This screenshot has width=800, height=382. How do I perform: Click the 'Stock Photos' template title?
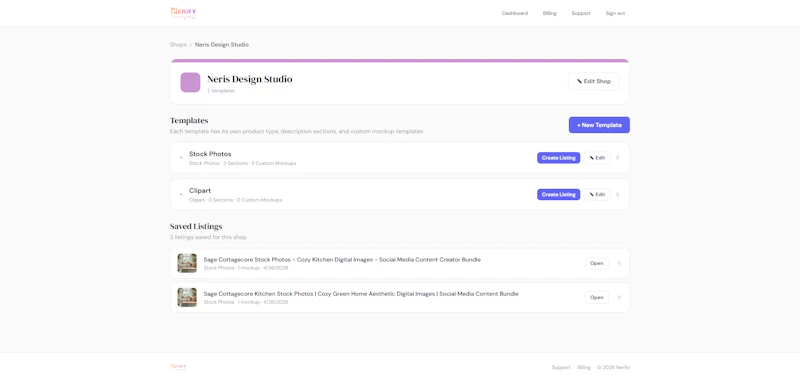pyautogui.click(x=210, y=154)
